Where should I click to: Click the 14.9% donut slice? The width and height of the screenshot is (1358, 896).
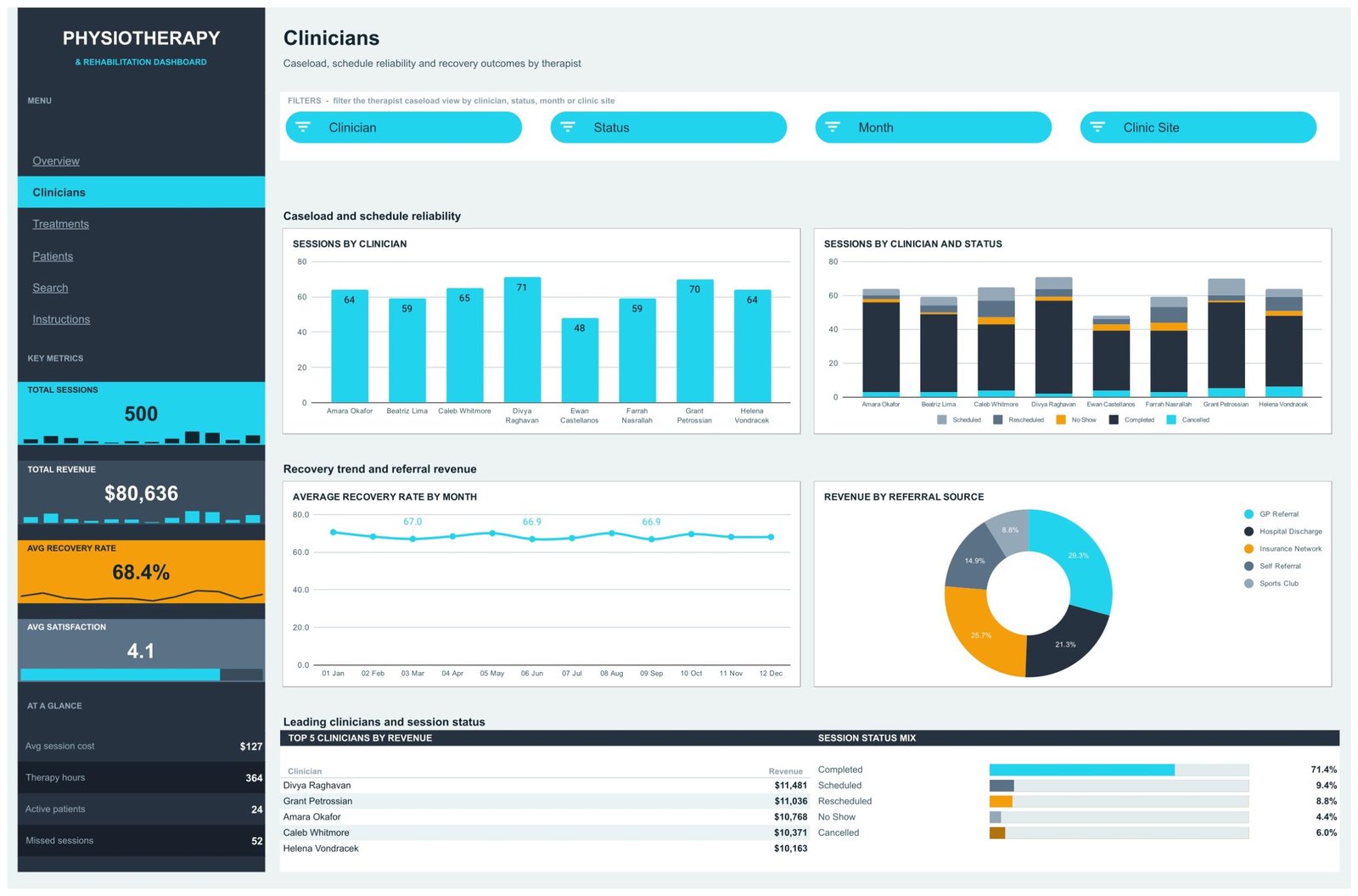click(974, 560)
